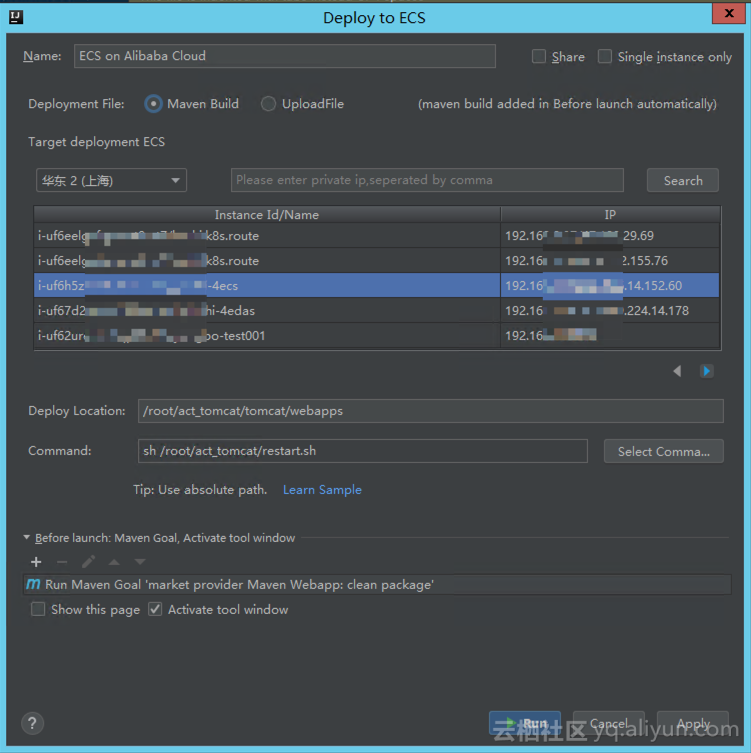Viewport: 751px width, 753px height.
Task: Enable Single instance only checkbox
Action: (605, 56)
